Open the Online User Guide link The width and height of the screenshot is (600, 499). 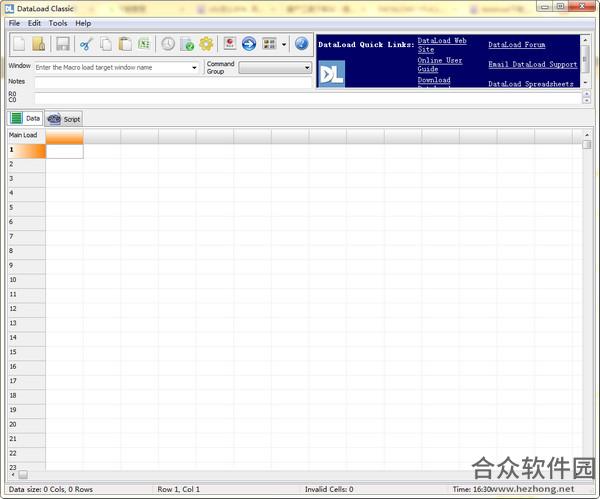(440, 65)
